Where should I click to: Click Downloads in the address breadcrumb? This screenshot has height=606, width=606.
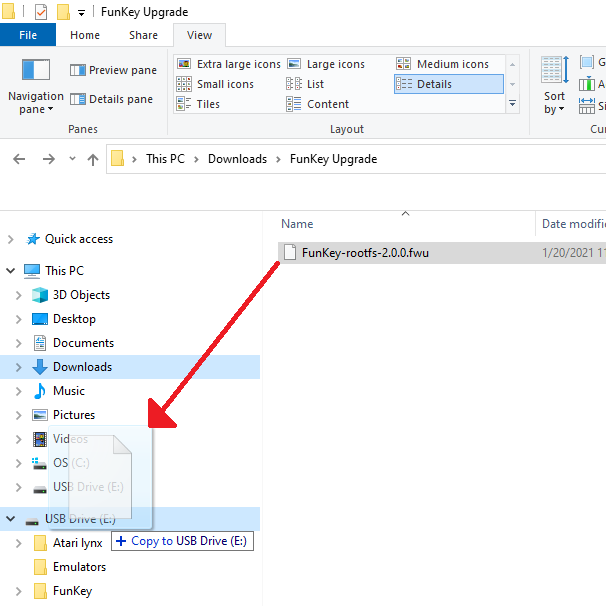coord(237,159)
